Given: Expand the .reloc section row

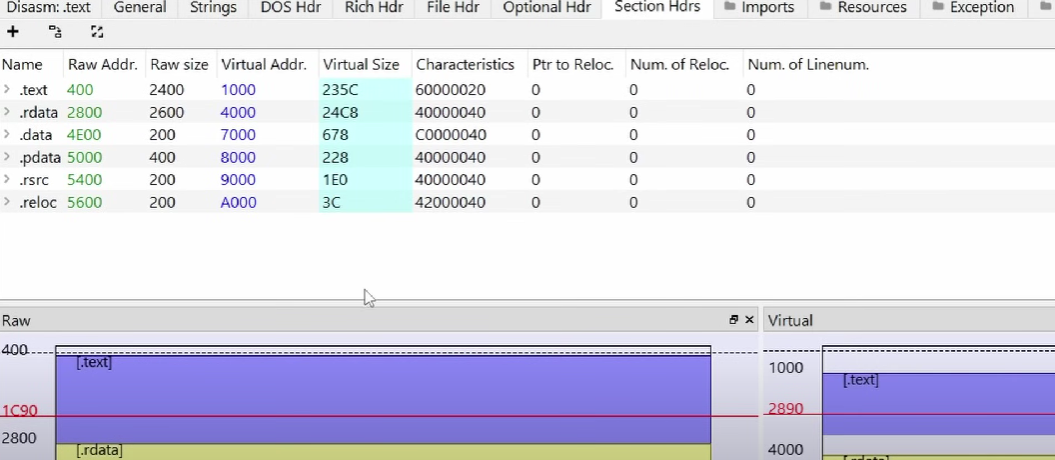Looking at the screenshot, I should (x=8, y=203).
